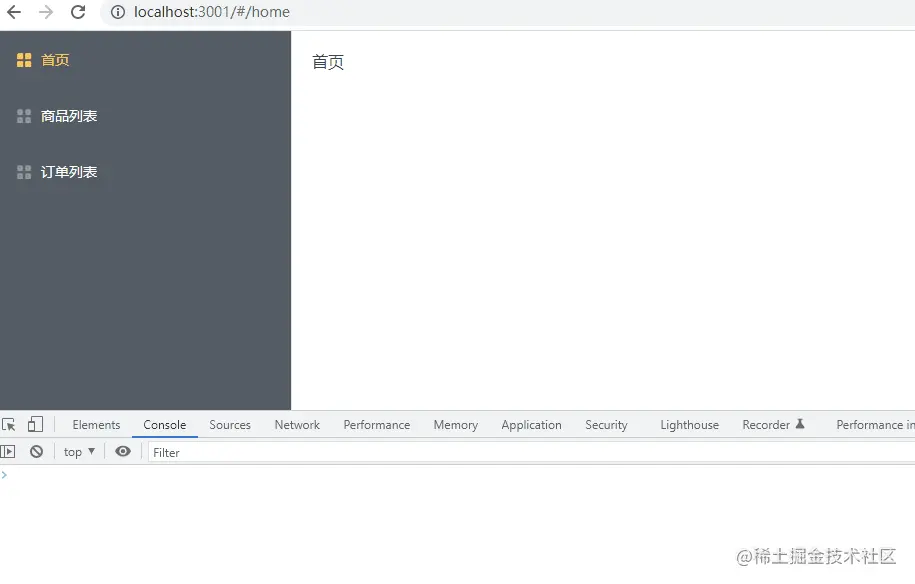Switch to the Lighthouse tab
915x584 pixels.
(689, 425)
